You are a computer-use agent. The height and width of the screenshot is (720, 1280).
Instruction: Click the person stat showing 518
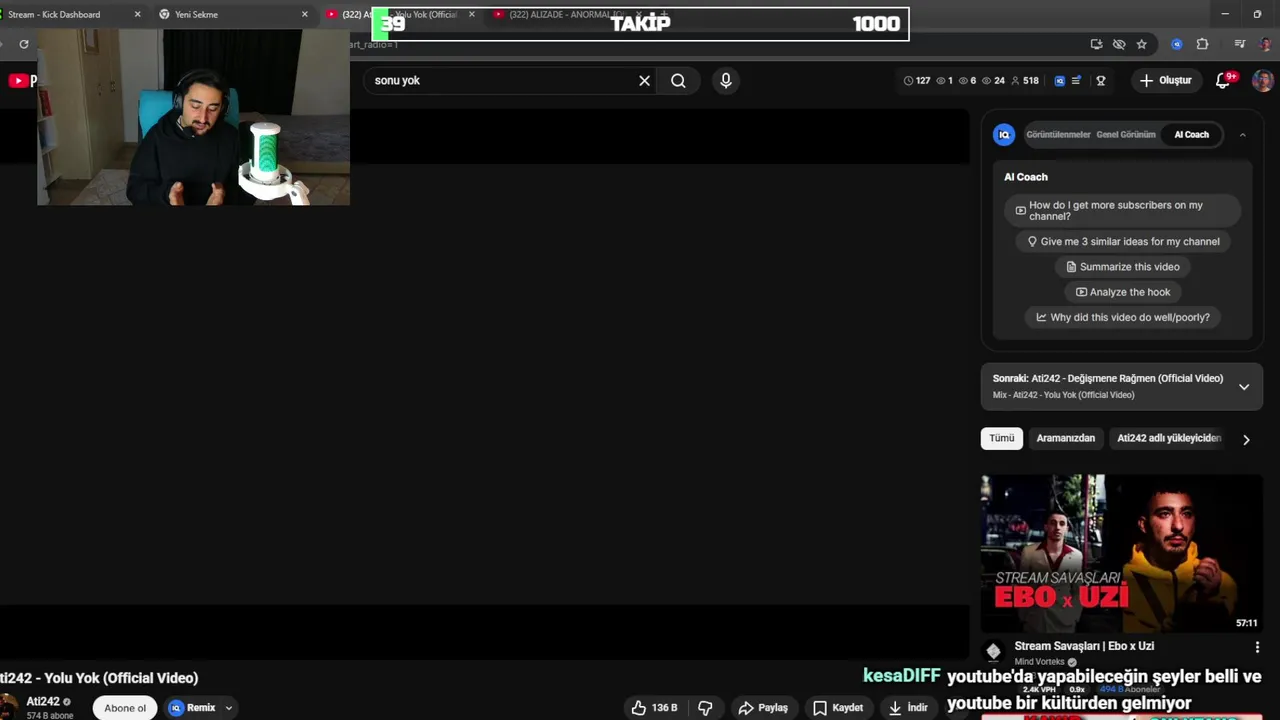[1026, 81]
